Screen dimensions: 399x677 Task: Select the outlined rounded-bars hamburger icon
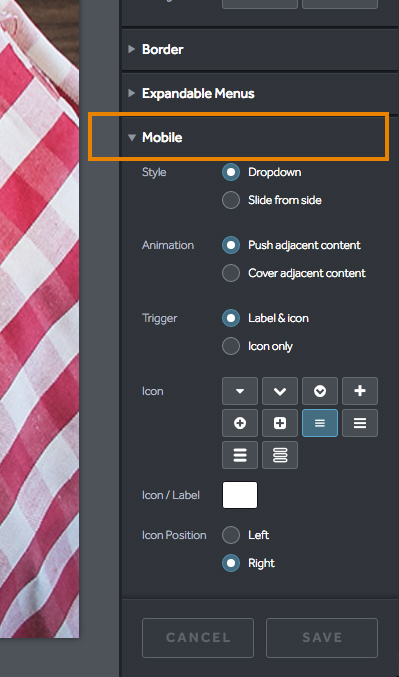(280, 455)
